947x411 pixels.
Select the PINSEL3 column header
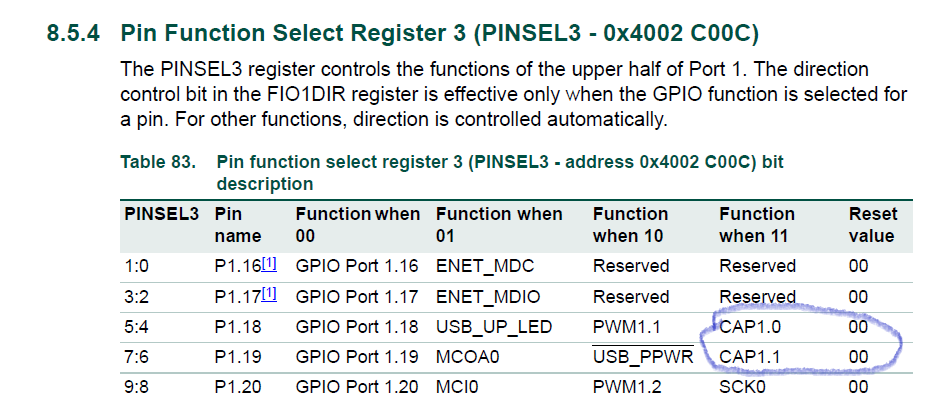(162, 214)
